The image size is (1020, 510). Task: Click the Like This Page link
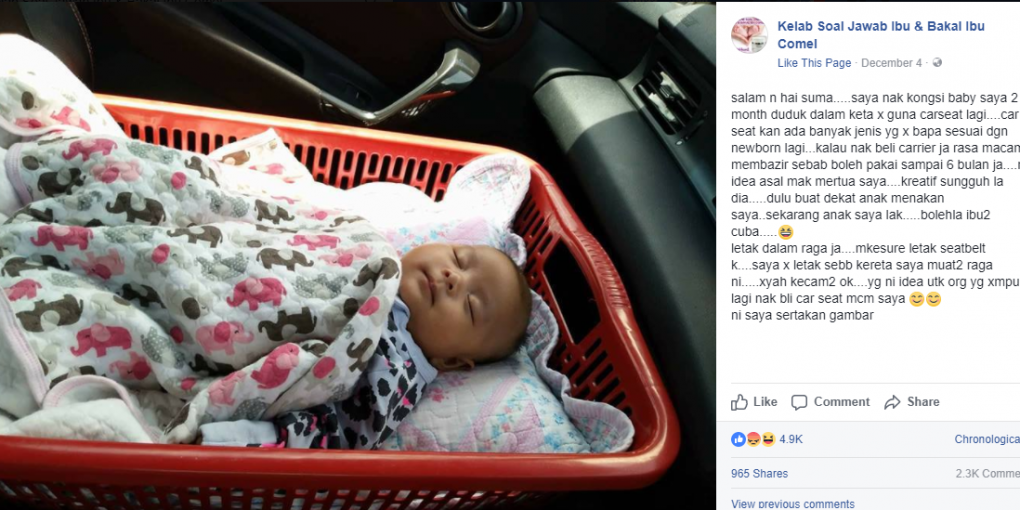(x=814, y=63)
